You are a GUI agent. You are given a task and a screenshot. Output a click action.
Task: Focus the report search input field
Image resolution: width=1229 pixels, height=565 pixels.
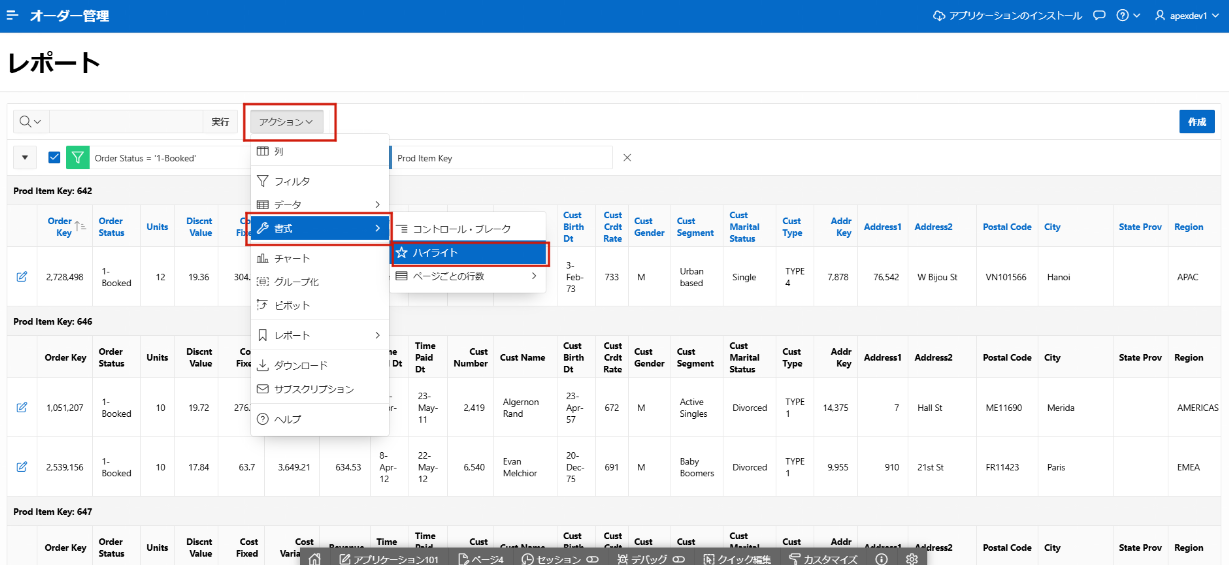point(126,121)
